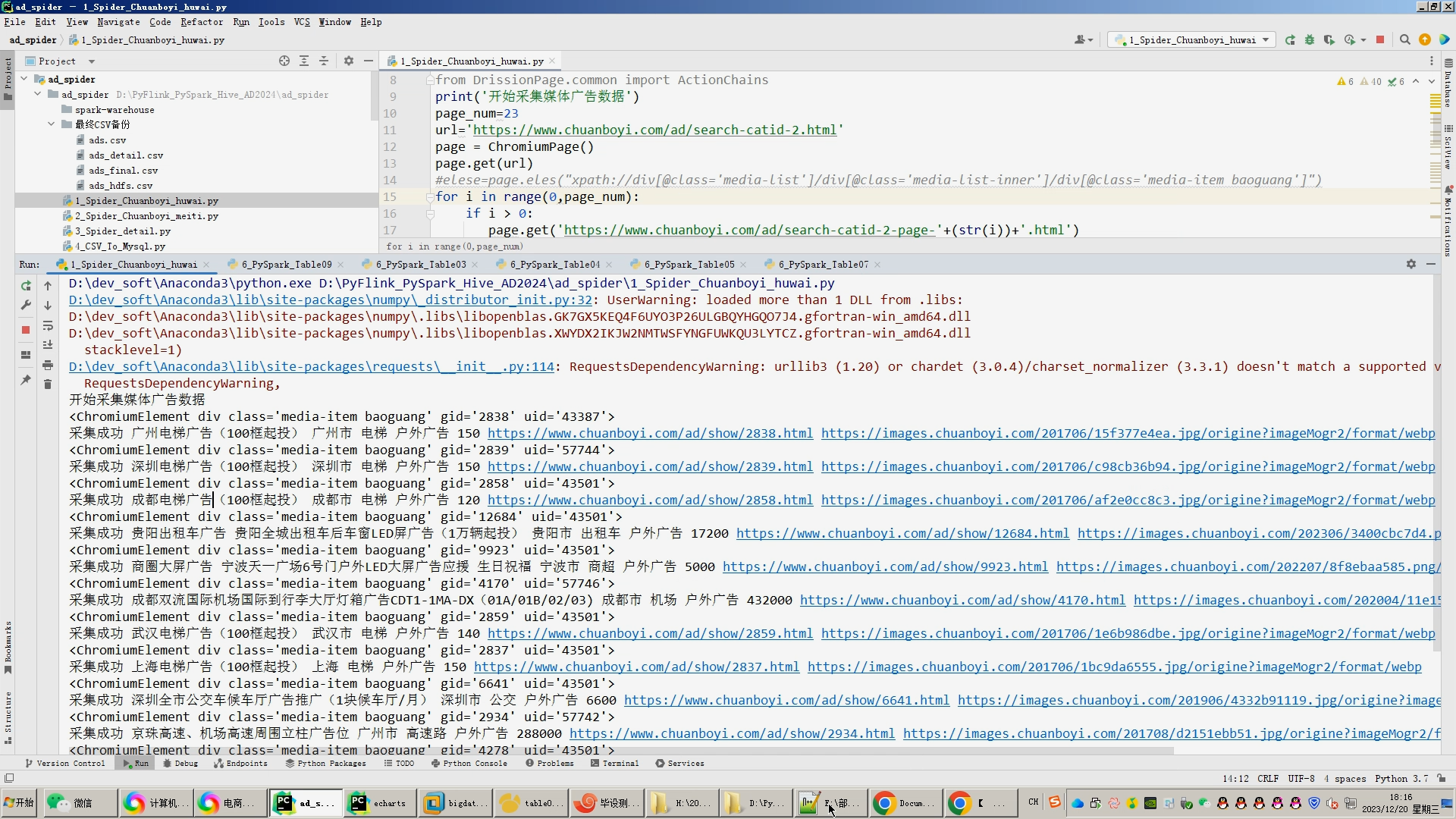Click Select Opened File target icon
This screenshot has height=819, width=1456.
coord(284,61)
